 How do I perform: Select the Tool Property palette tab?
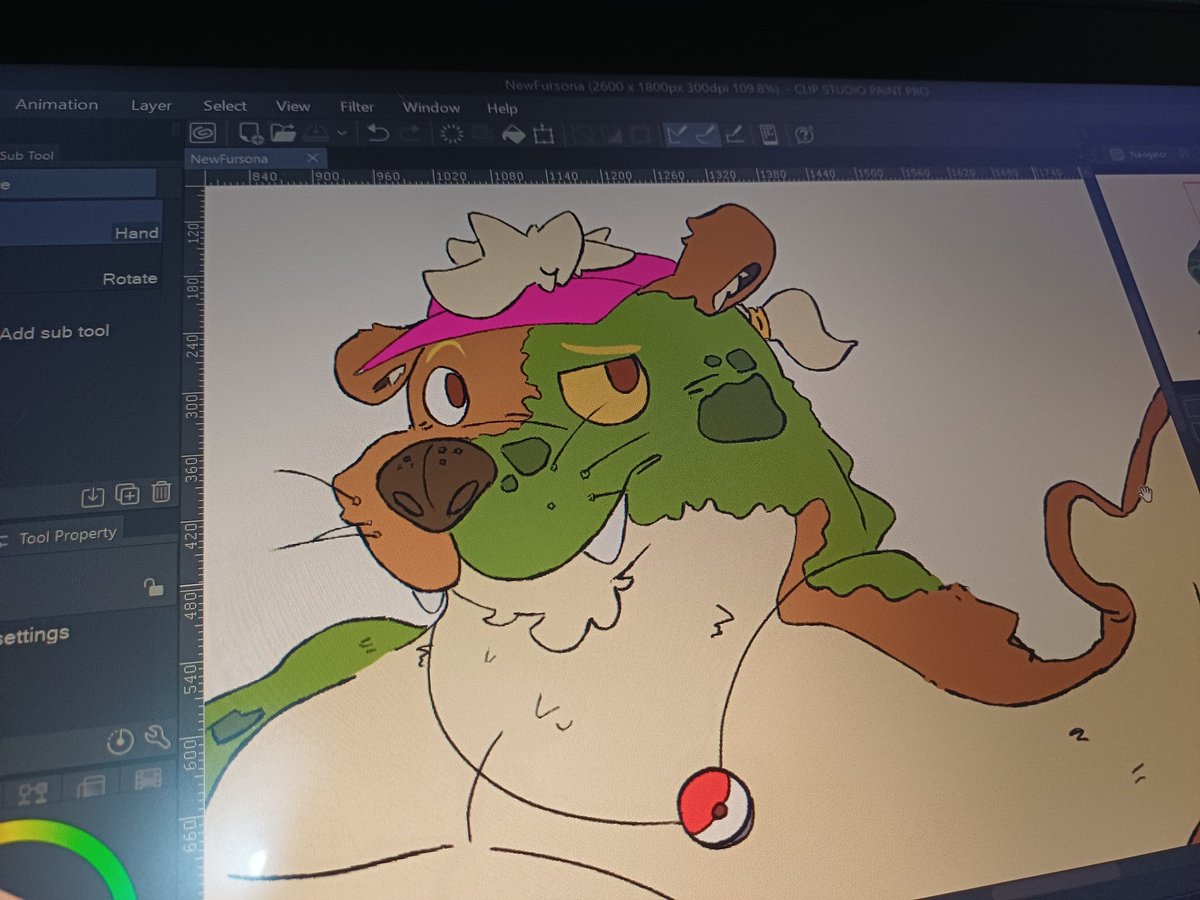pos(64,536)
